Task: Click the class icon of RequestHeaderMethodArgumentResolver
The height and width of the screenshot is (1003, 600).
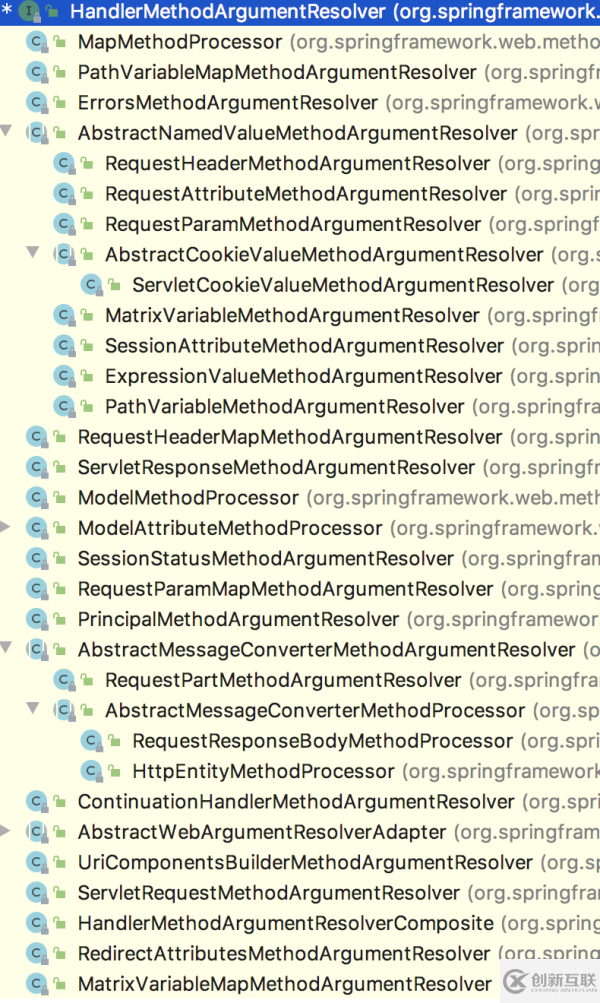Action: coord(65,163)
